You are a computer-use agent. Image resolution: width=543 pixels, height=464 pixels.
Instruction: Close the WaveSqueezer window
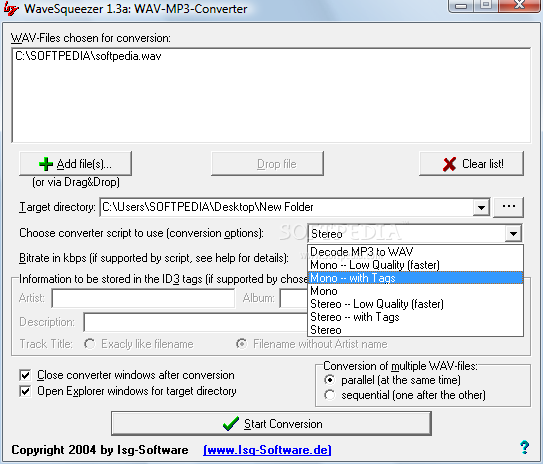click(519, 6)
